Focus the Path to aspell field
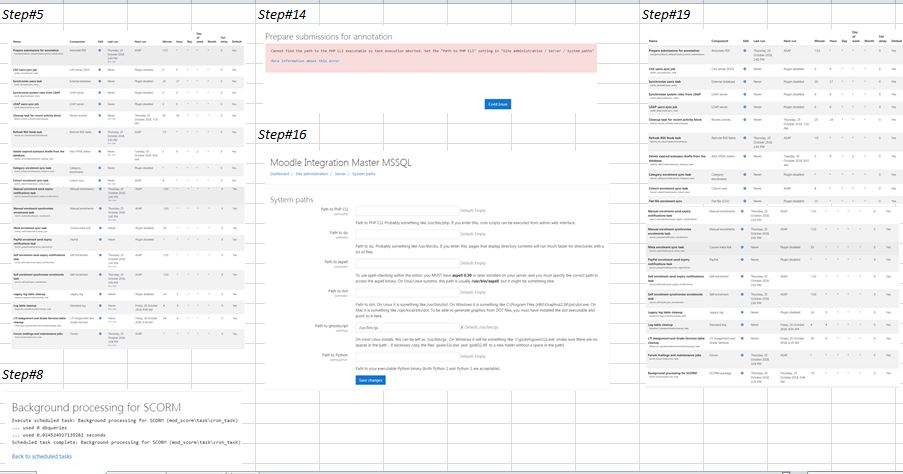903x474 pixels. pos(407,263)
